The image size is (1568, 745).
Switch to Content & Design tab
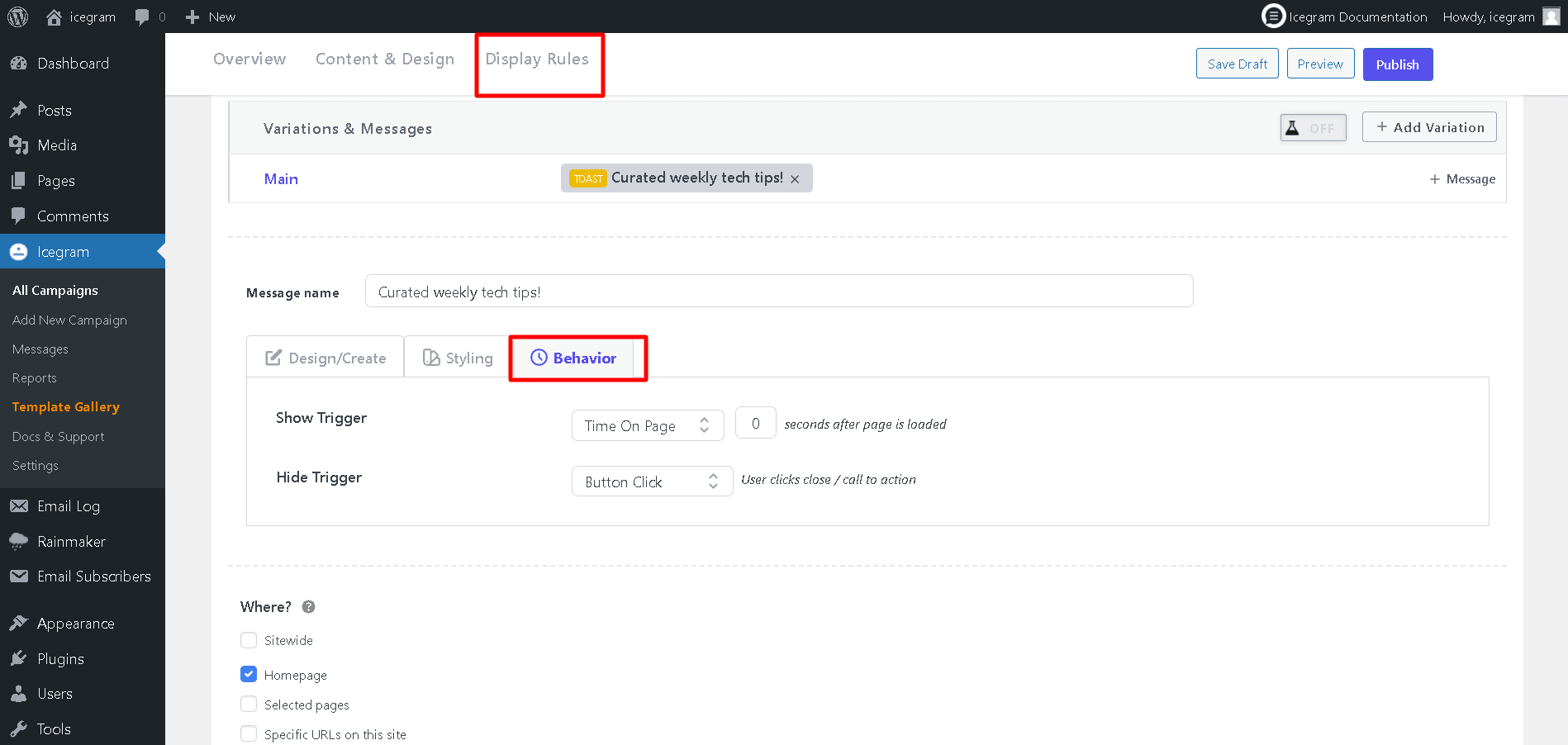point(385,59)
